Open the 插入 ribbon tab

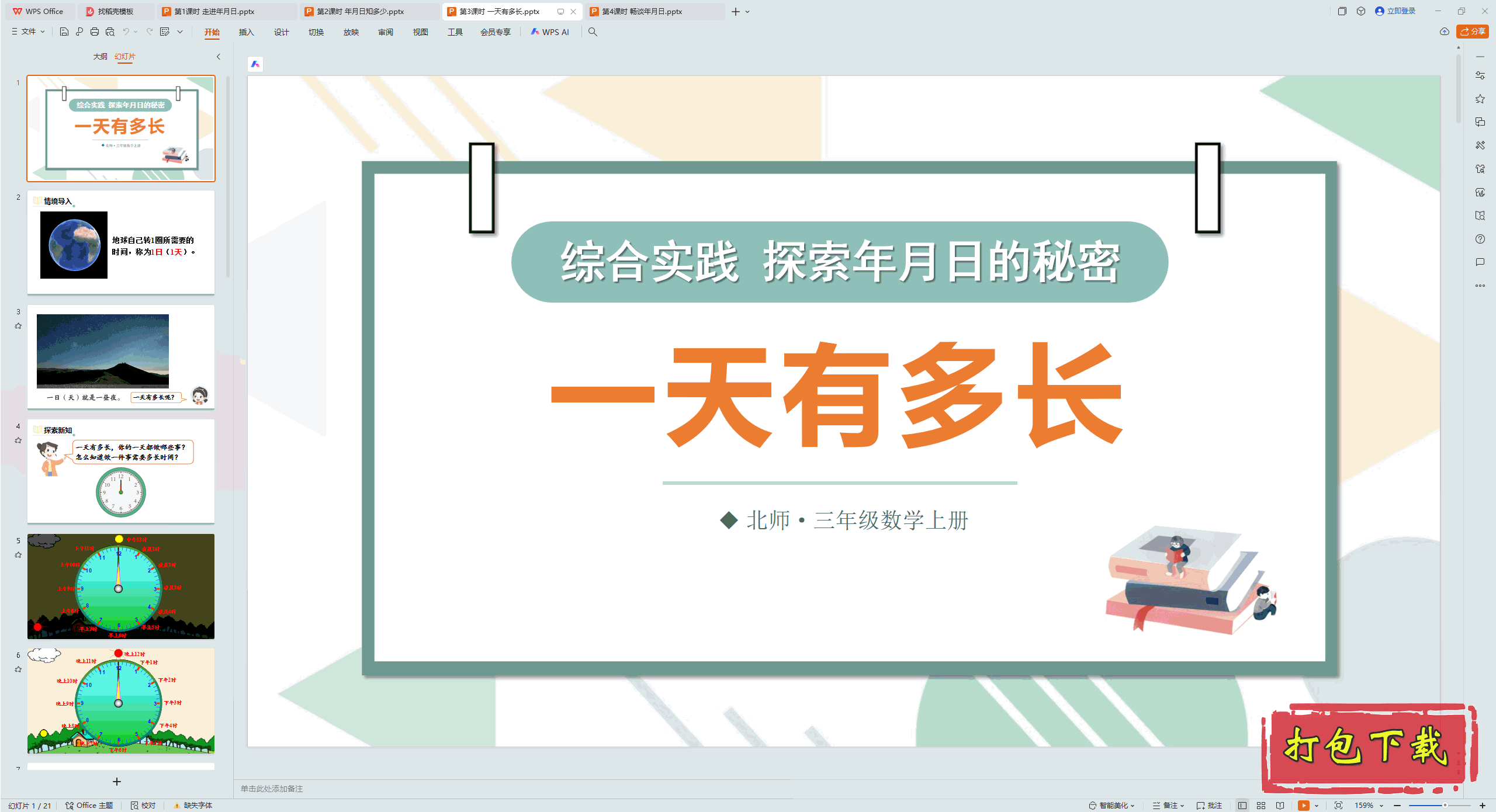click(246, 32)
